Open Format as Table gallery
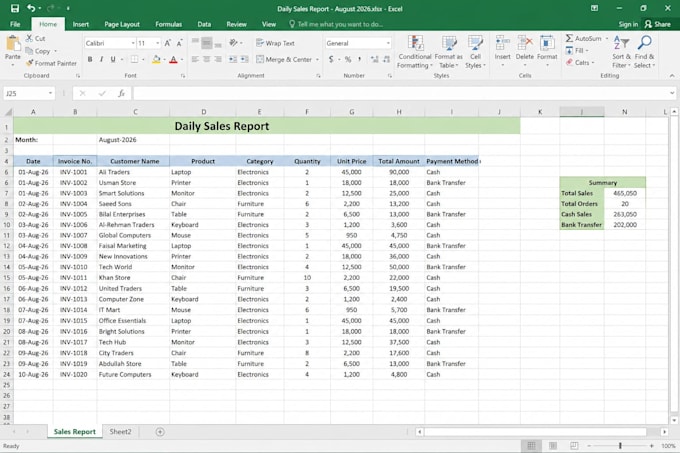 point(448,52)
